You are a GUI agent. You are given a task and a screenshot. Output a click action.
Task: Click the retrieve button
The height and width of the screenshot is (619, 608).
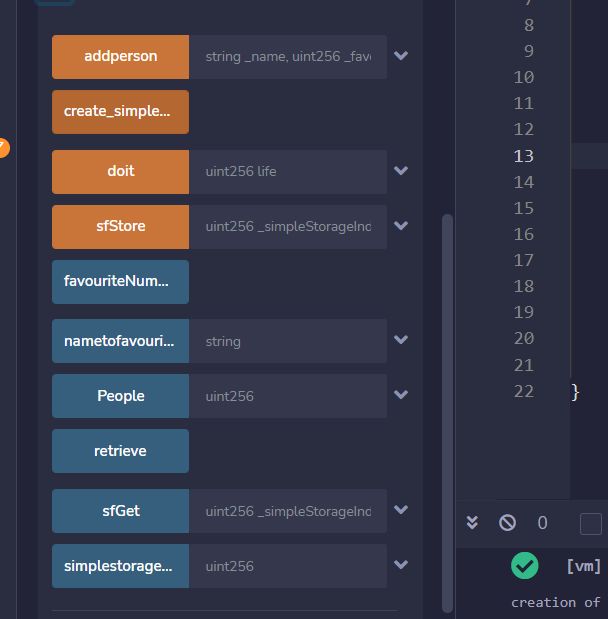pos(120,451)
